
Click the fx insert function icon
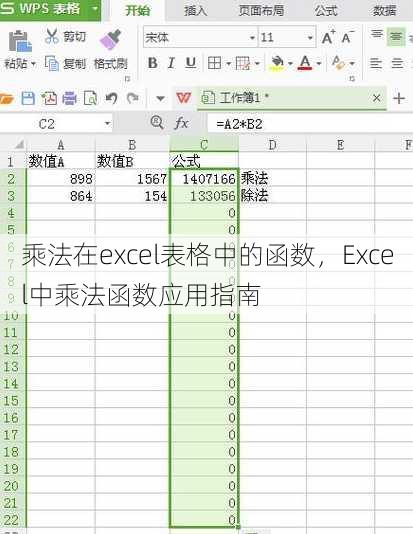[181, 123]
